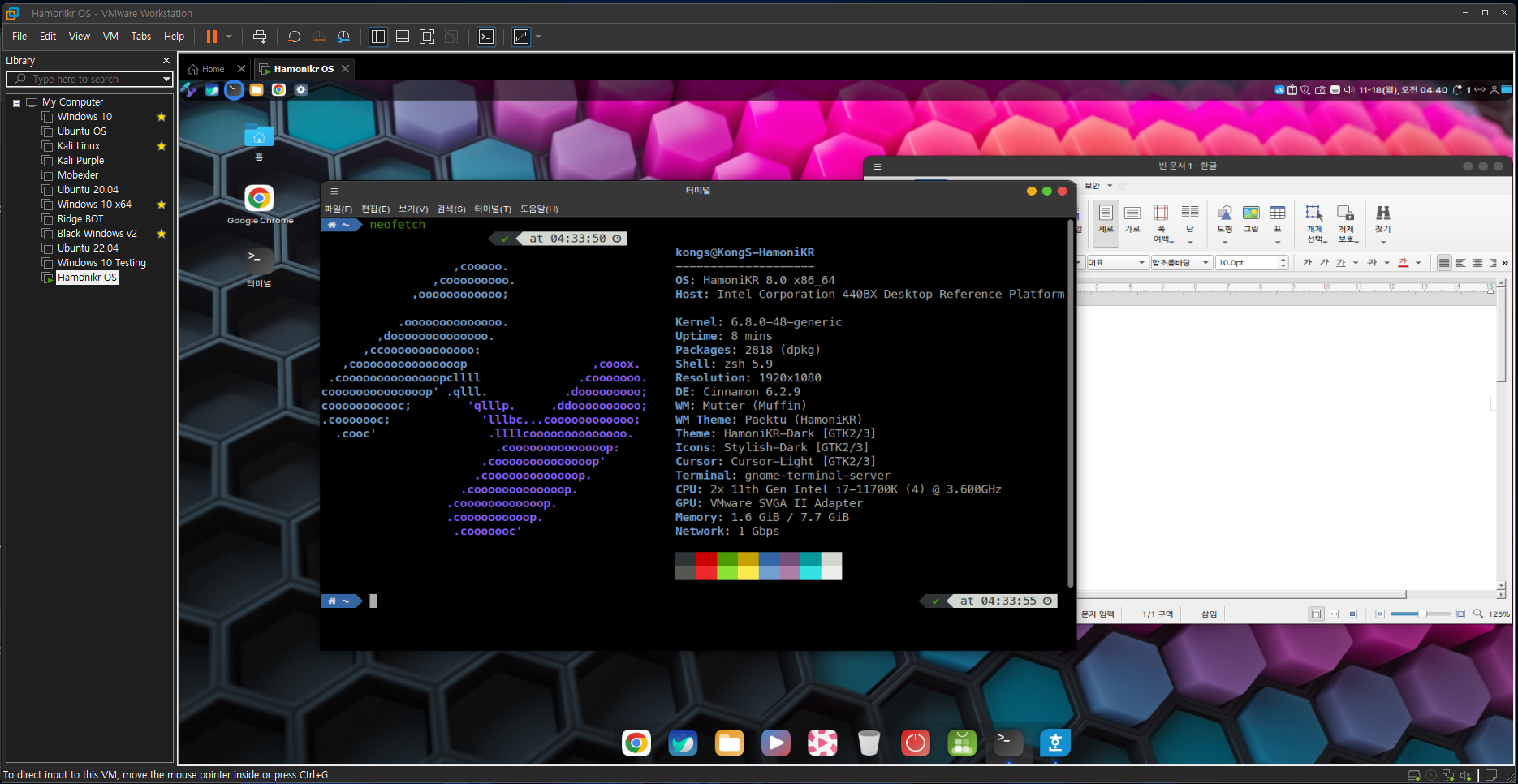Viewport: 1518px width, 784px height.
Task: Expand the underline style dropdown arrow
Action: coord(1356,262)
